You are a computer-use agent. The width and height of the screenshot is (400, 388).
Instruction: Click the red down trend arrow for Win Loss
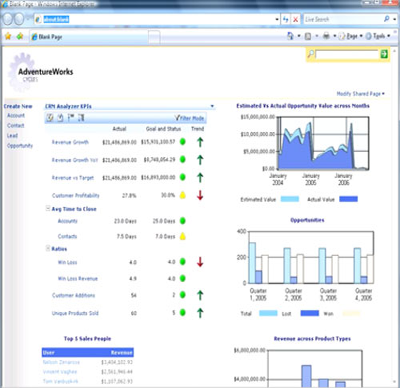click(200, 262)
